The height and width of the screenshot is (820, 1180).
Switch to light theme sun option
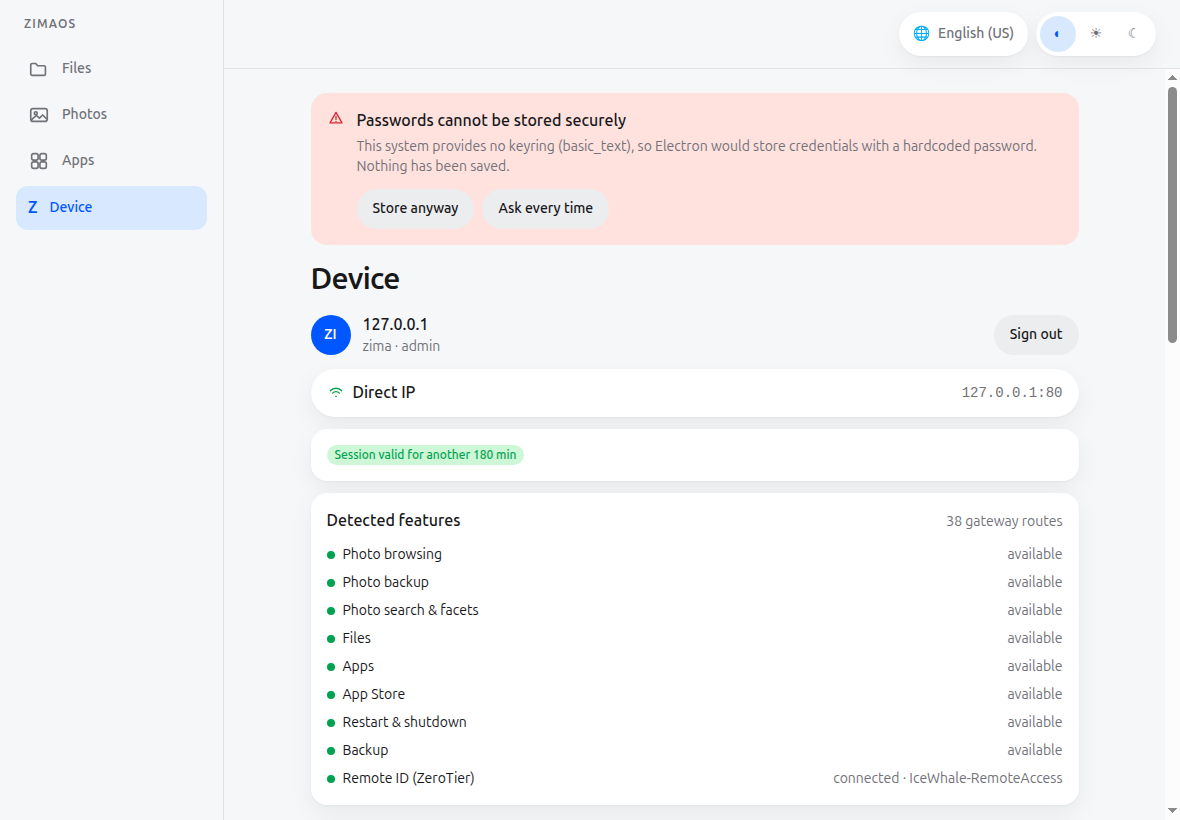click(x=1096, y=34)
